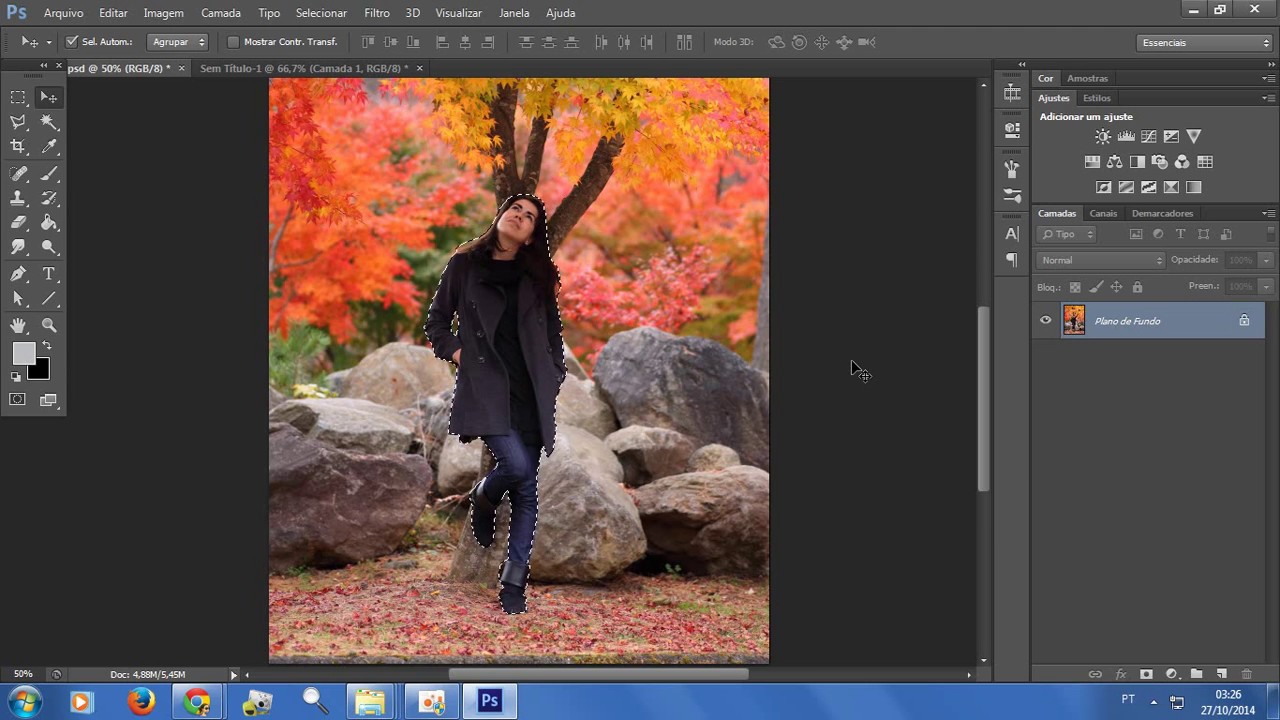Add a Levels adjustment
This screenshot has height=720, width=1280.
(x=1126, y=137)
